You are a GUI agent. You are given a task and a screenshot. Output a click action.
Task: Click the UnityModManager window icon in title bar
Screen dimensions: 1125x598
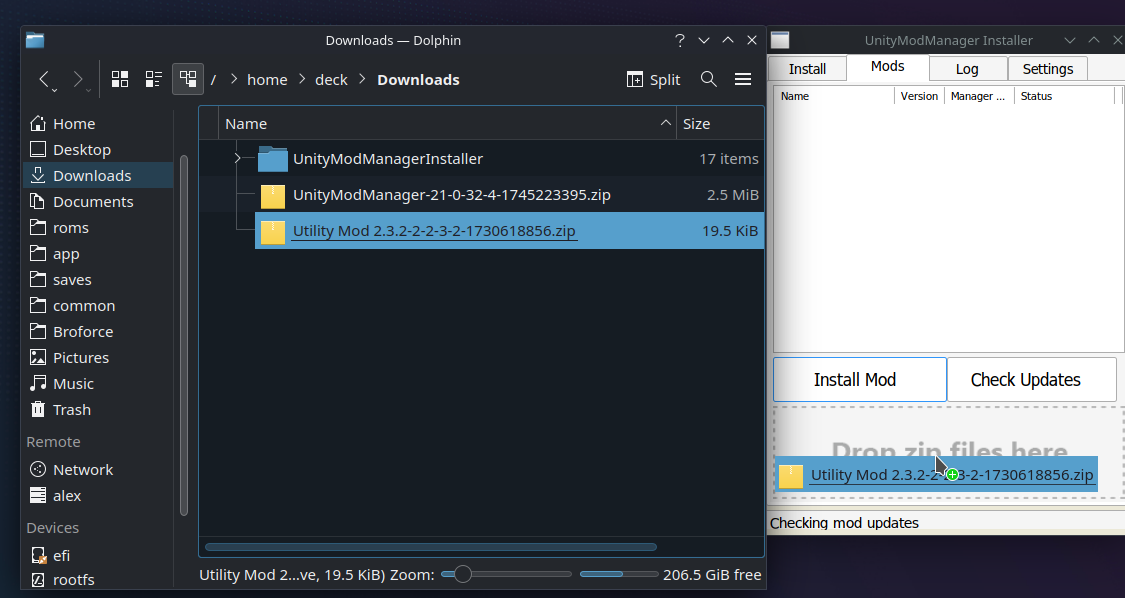pos(780,40)
